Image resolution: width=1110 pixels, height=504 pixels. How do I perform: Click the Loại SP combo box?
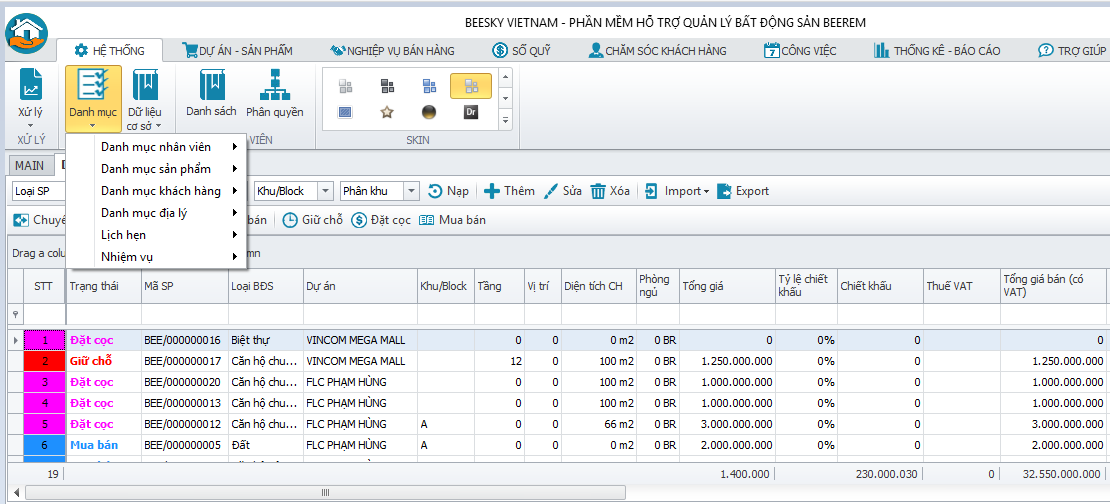[x=39, y=191]
